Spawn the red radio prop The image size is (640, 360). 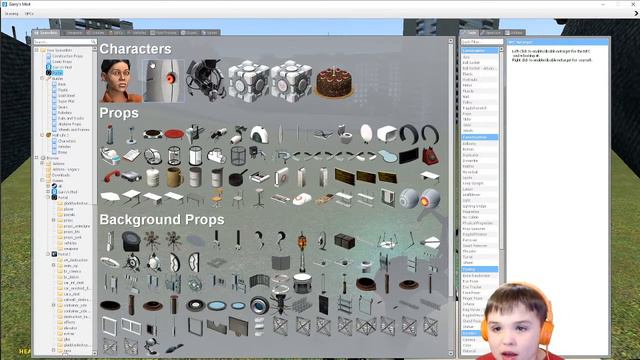pyautogui.click(x=430, y=156)
